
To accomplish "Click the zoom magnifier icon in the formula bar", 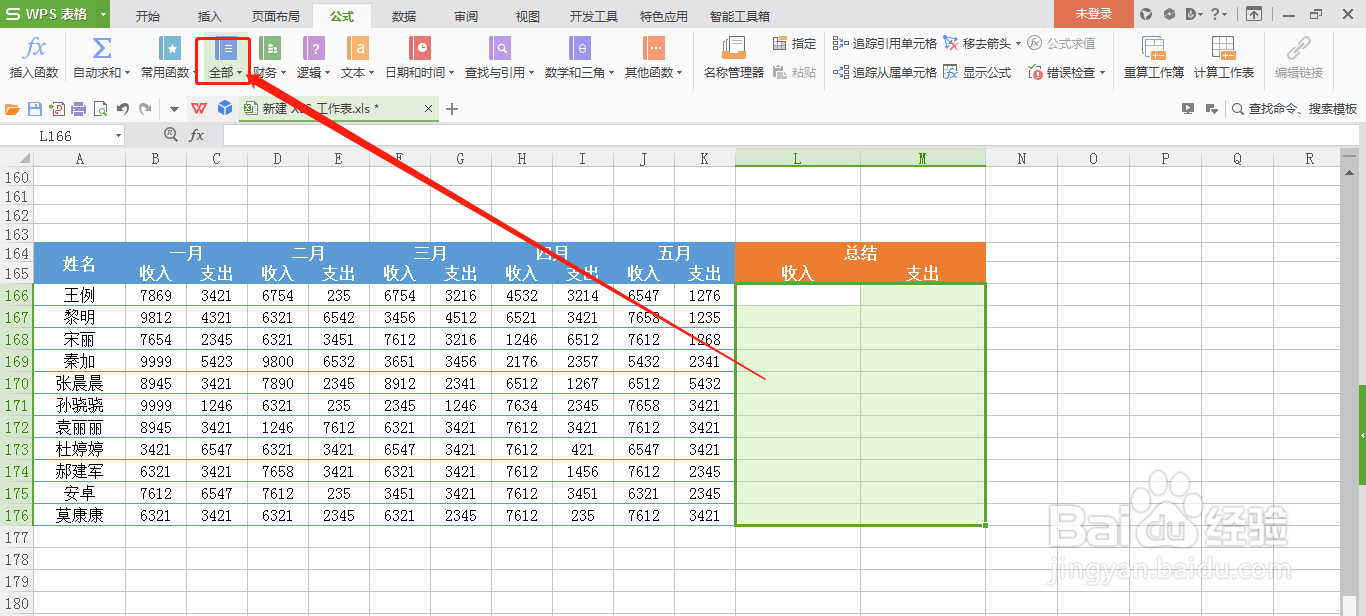I will [170, 135].
